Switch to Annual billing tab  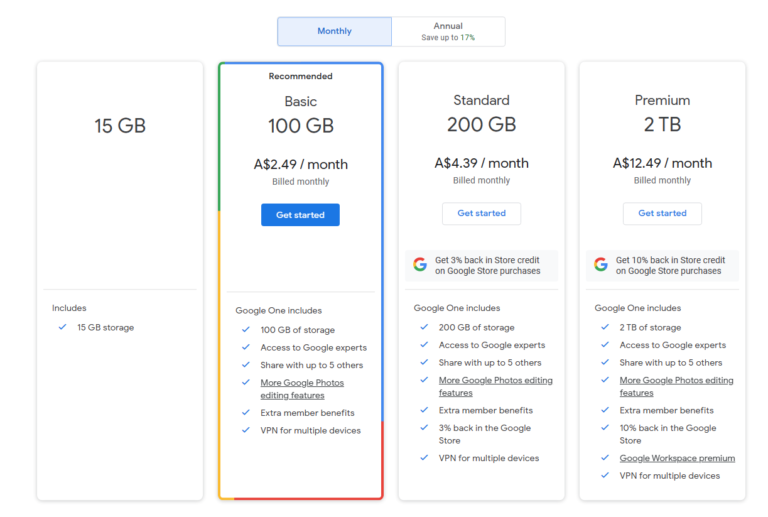tap(448, 31)
